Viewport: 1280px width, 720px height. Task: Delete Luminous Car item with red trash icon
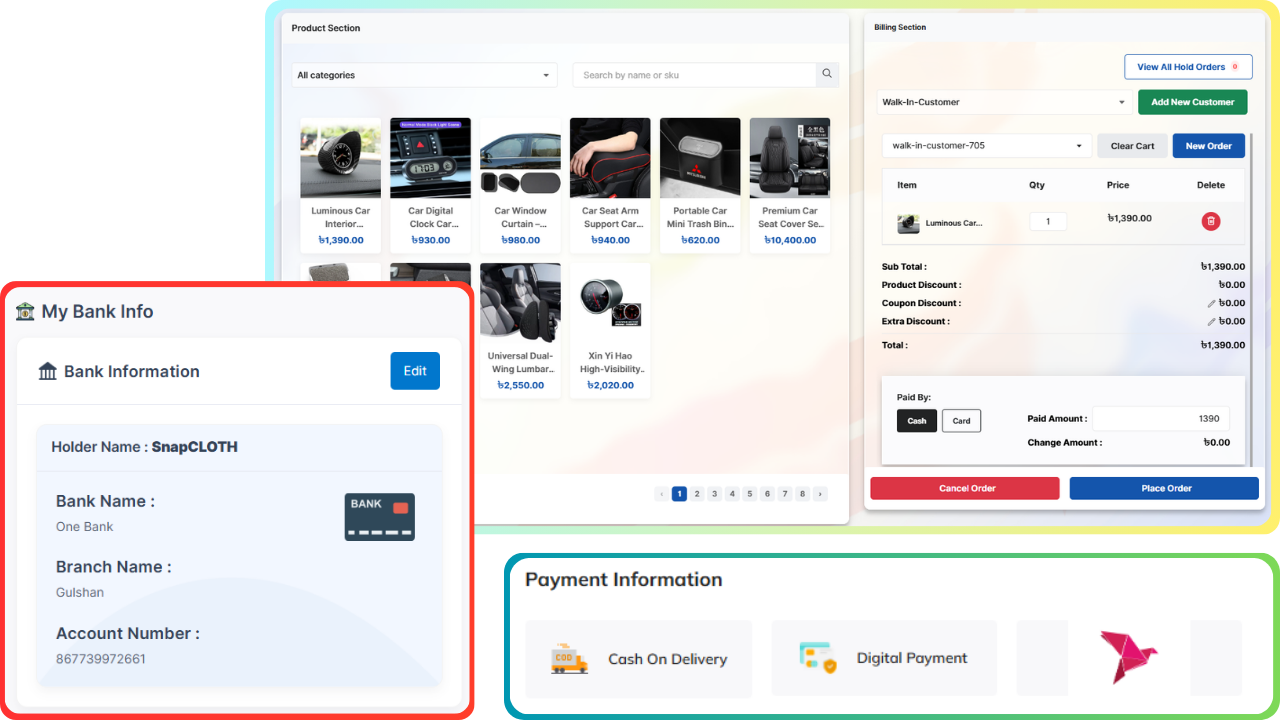coord(1210,221)
